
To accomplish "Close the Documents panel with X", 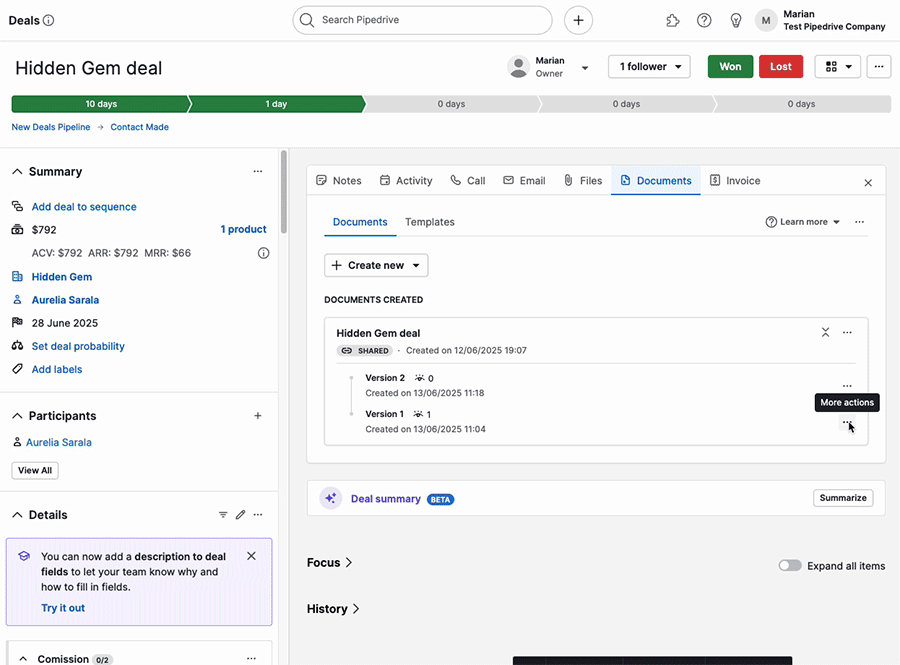I will pyautogui.click(x=868, y=182).
